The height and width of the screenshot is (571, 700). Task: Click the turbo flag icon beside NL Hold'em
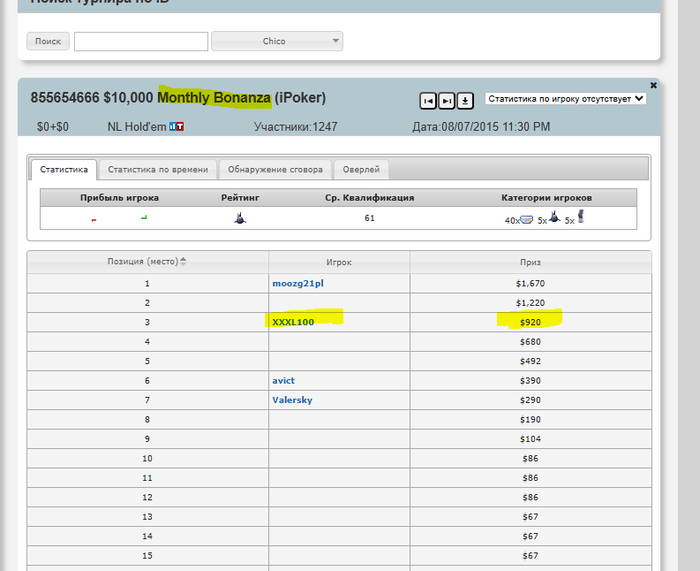point(177,127)
